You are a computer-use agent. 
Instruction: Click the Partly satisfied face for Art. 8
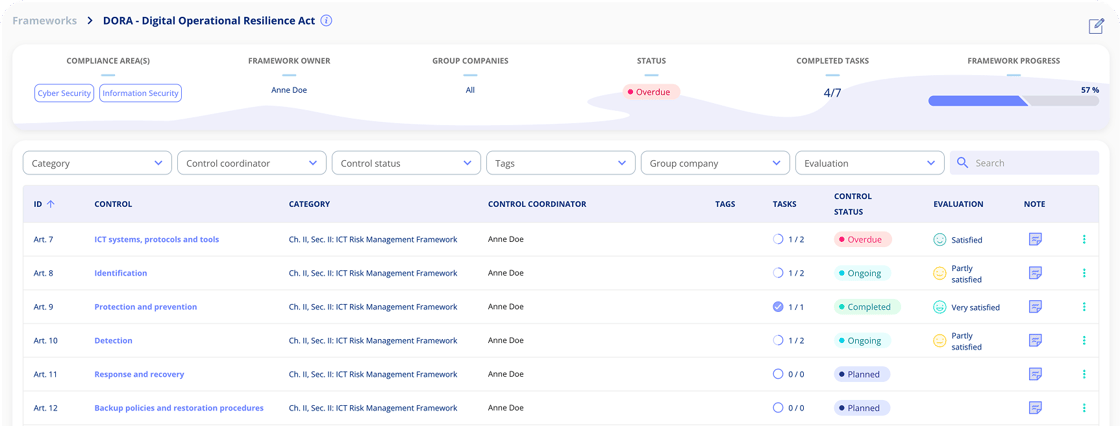pos(940,273)
